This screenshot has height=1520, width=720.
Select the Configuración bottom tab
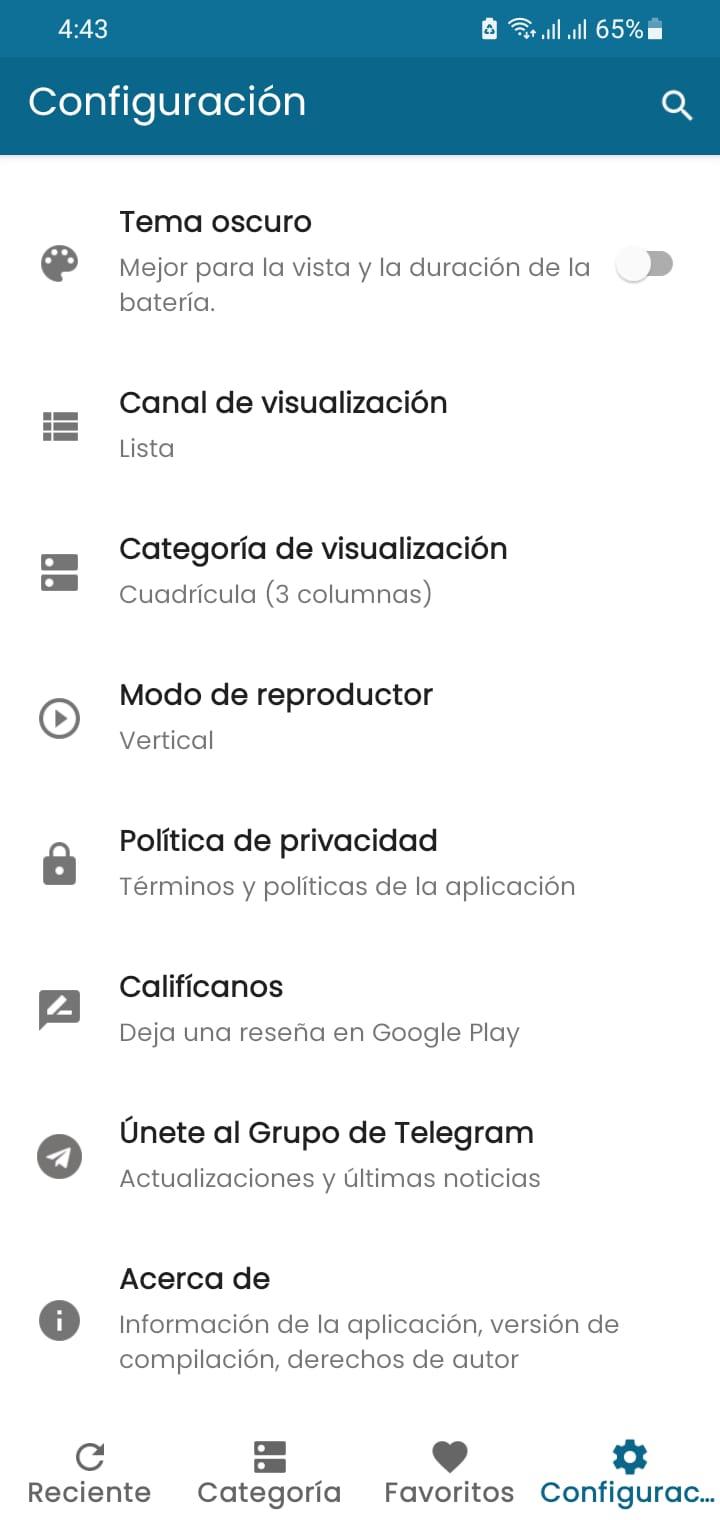pyautogui.click(x=629, y=1474)
